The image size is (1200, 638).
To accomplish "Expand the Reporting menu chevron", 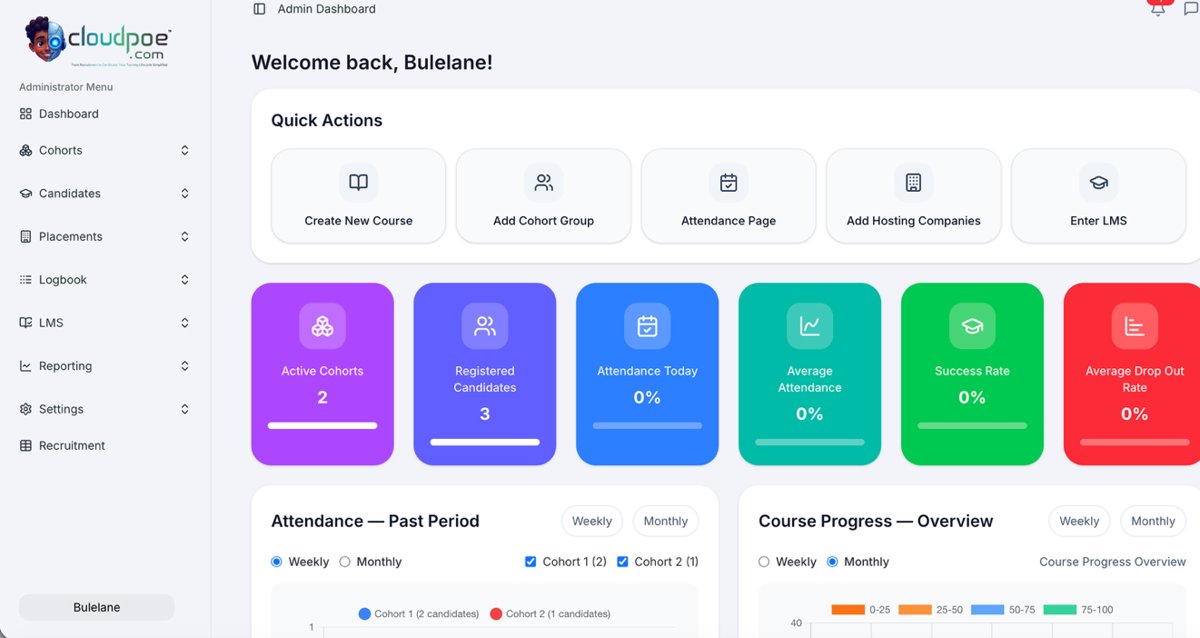I will (185, 366).
